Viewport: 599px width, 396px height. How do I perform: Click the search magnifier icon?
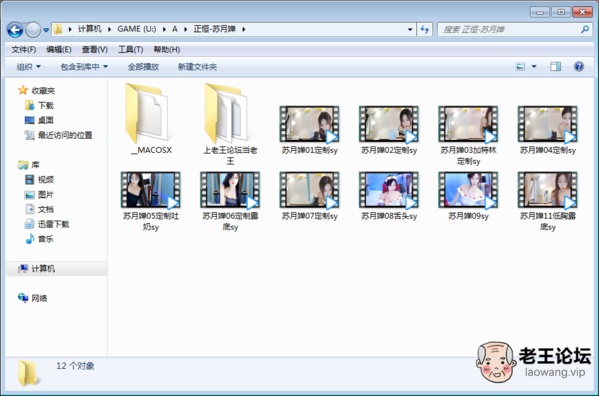pos(584,29)
